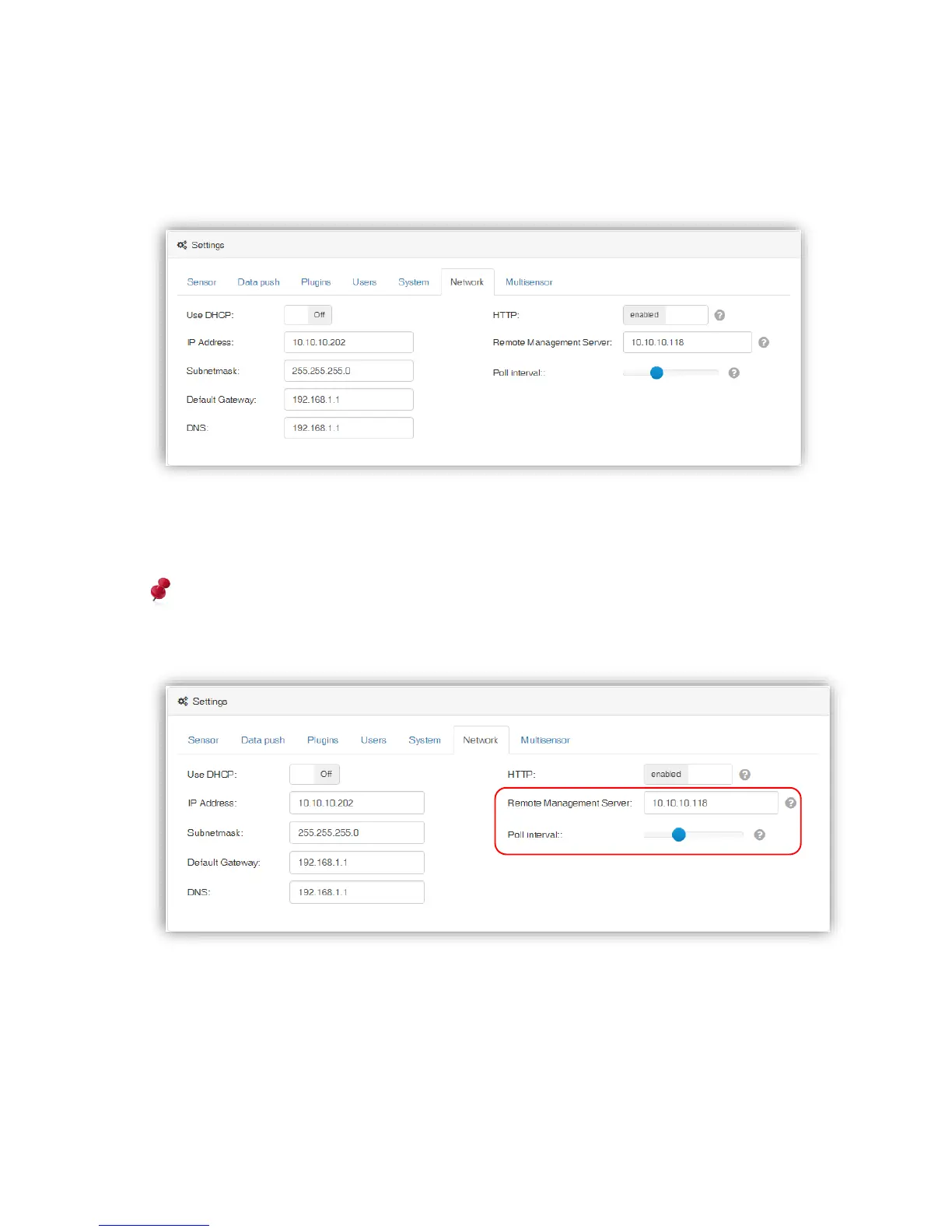Viewport: 952px width, 1232px height.
Task: Click 'Poll interval:' label in lower panel
Action: (535, 835)
